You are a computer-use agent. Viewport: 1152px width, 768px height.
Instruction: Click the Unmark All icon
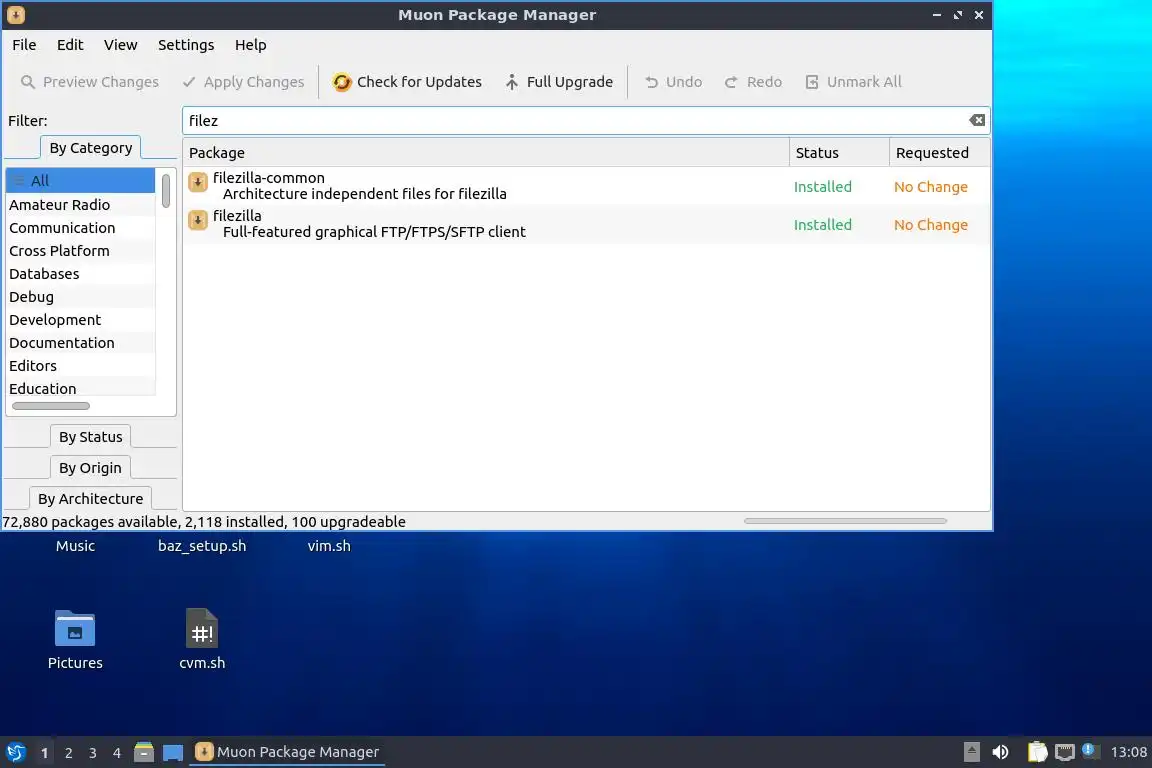click(812, 82)
